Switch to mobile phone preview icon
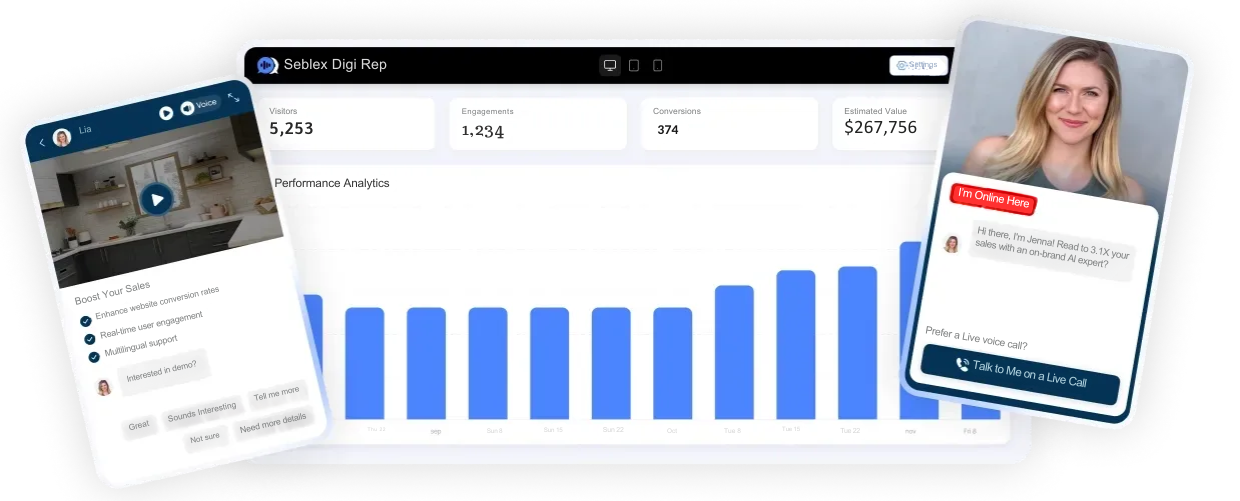 [x=657, y=65]
